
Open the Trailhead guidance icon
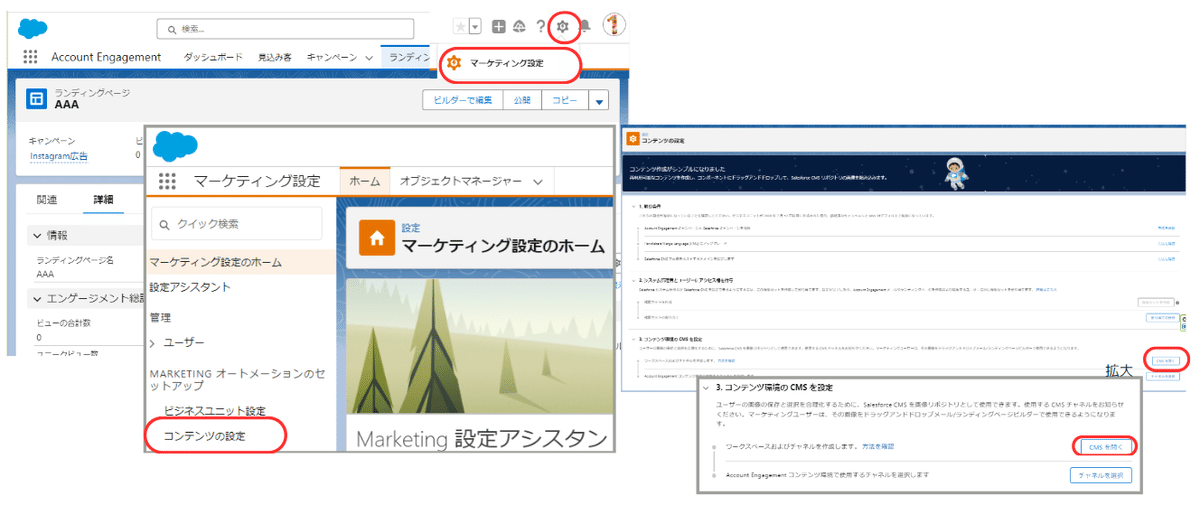coord(519,27)
